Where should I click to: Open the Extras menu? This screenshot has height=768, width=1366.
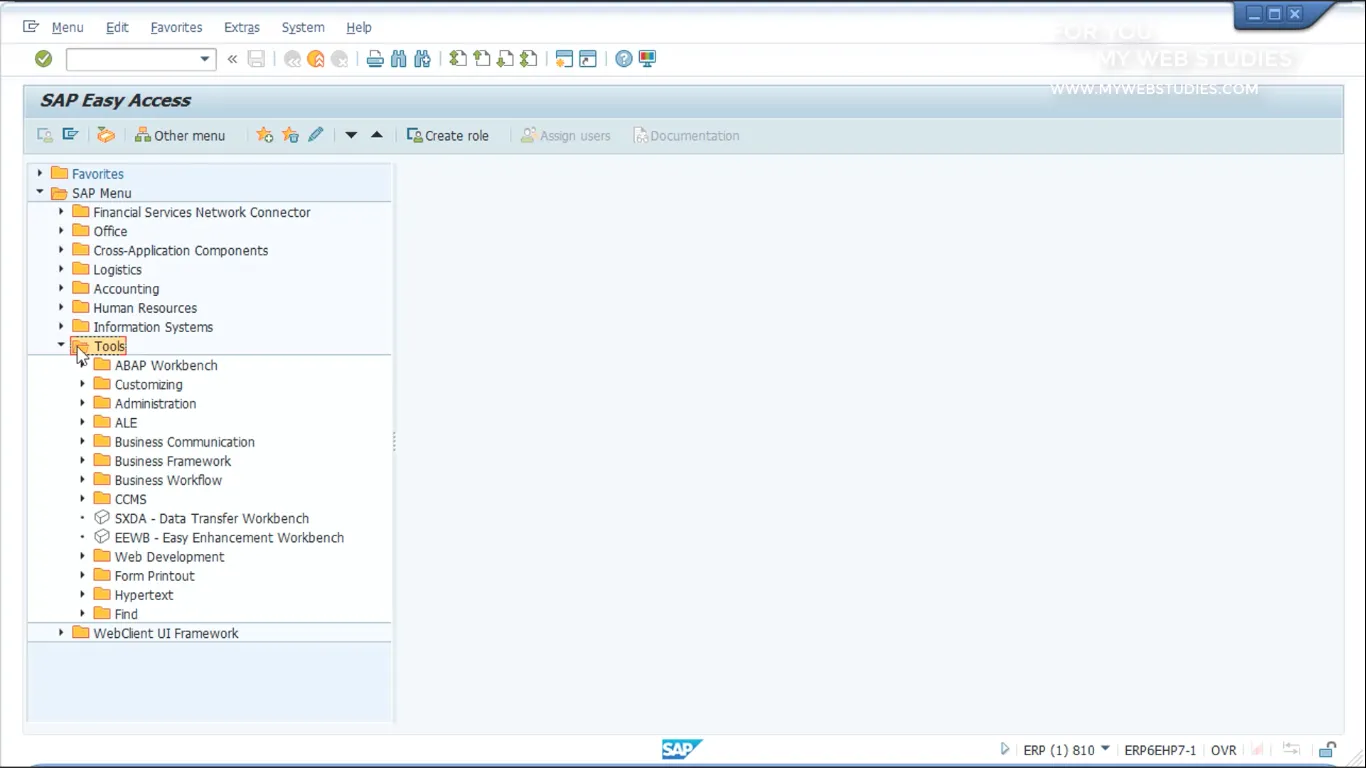[242, 27]
